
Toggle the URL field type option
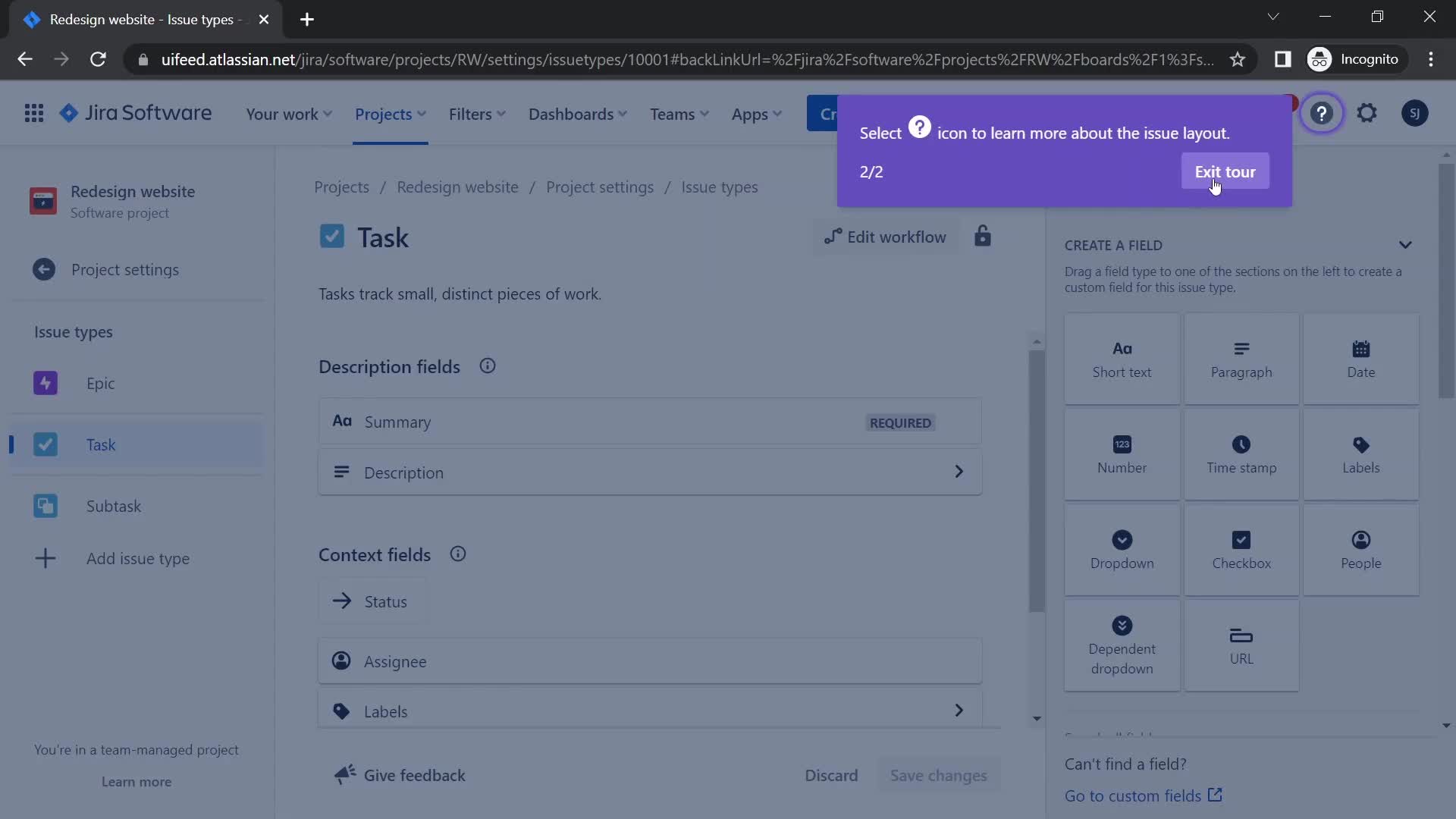pyautogui.click(x=1242, y=645)
